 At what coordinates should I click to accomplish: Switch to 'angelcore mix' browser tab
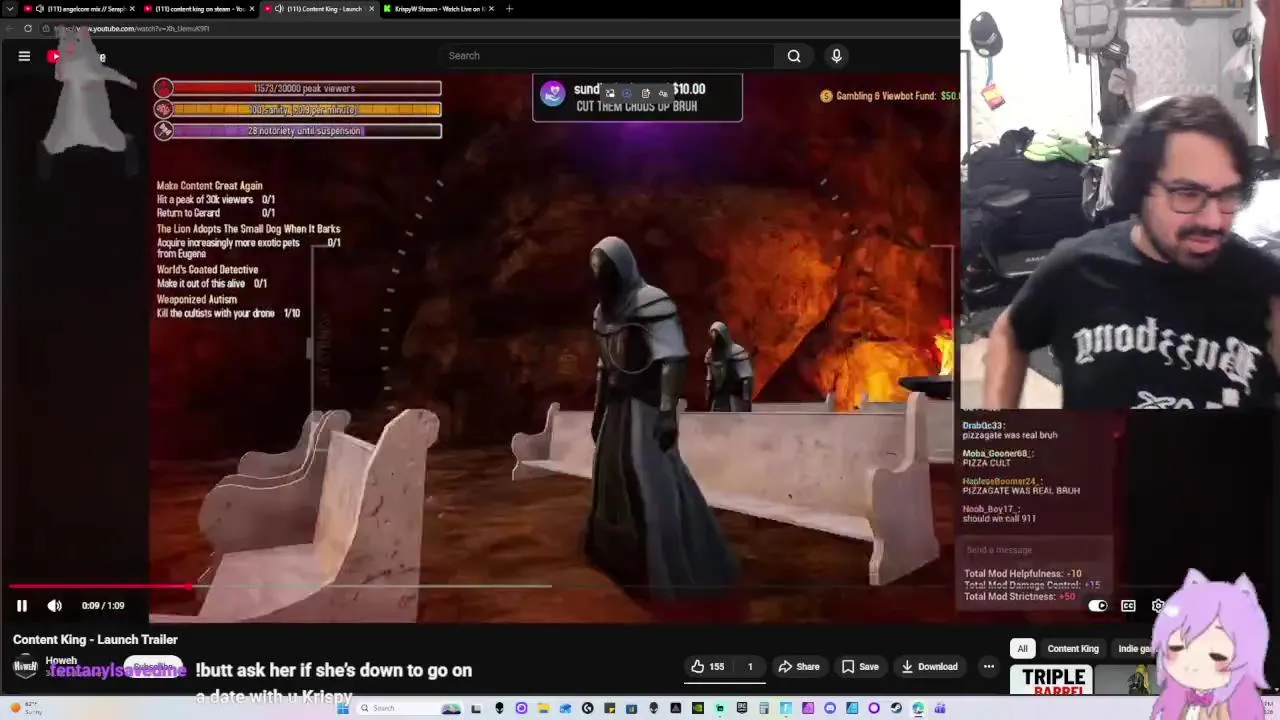click(x=80, y=9)
